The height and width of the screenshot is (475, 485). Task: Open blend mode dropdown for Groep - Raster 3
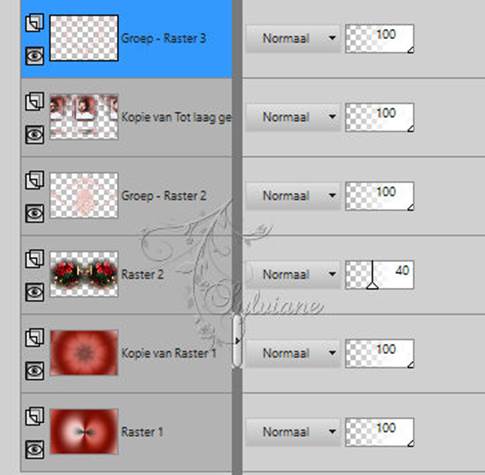pyautogui.click(x=293, y=38)
